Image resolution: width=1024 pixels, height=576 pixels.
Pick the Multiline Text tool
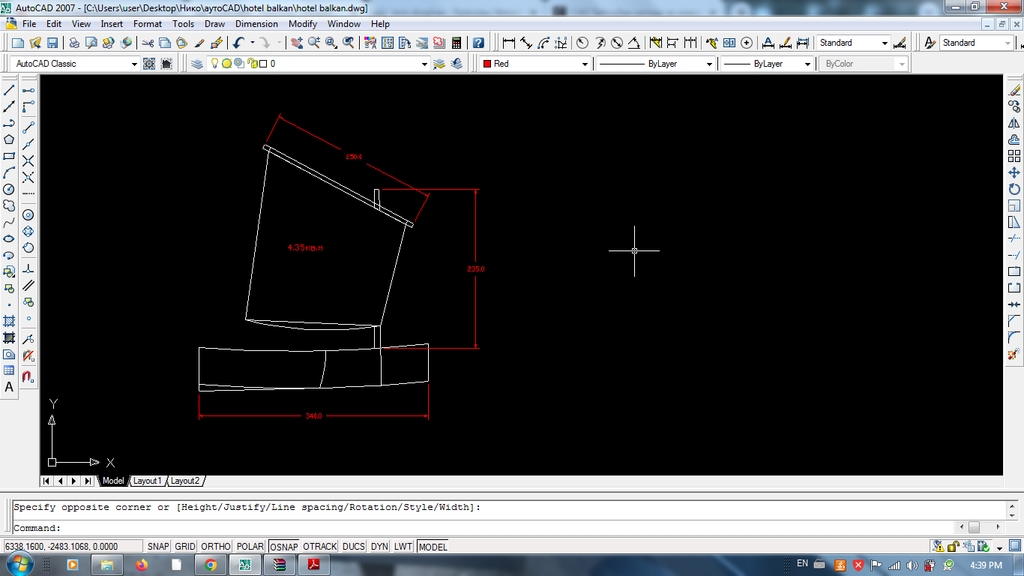tap(9, 387)
